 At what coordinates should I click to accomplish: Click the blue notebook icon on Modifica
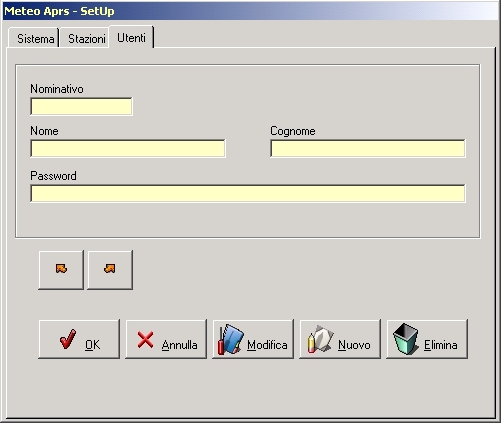coord(231,339)
